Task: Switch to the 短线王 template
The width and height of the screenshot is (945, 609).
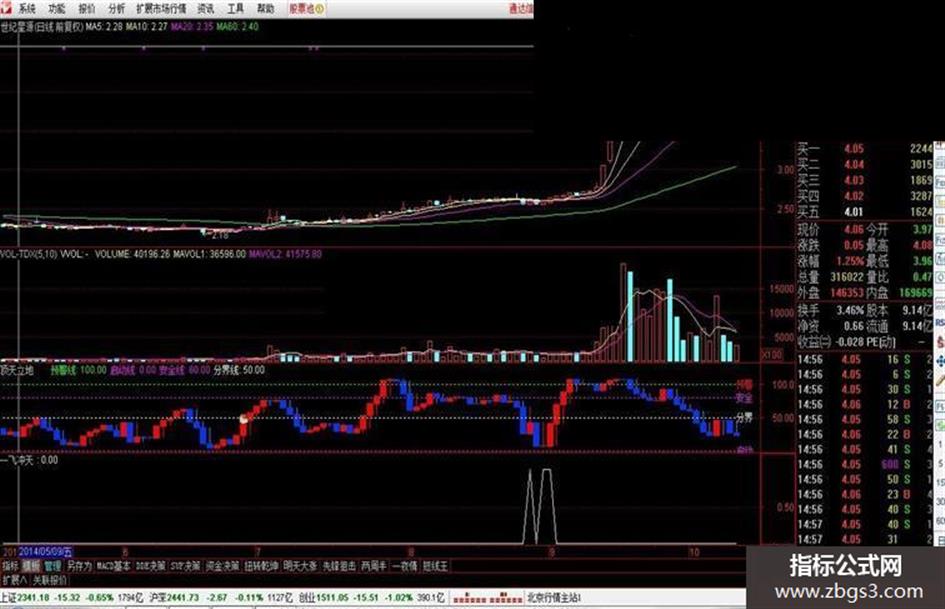Action: pyautogui.click(x=435, y=566)
